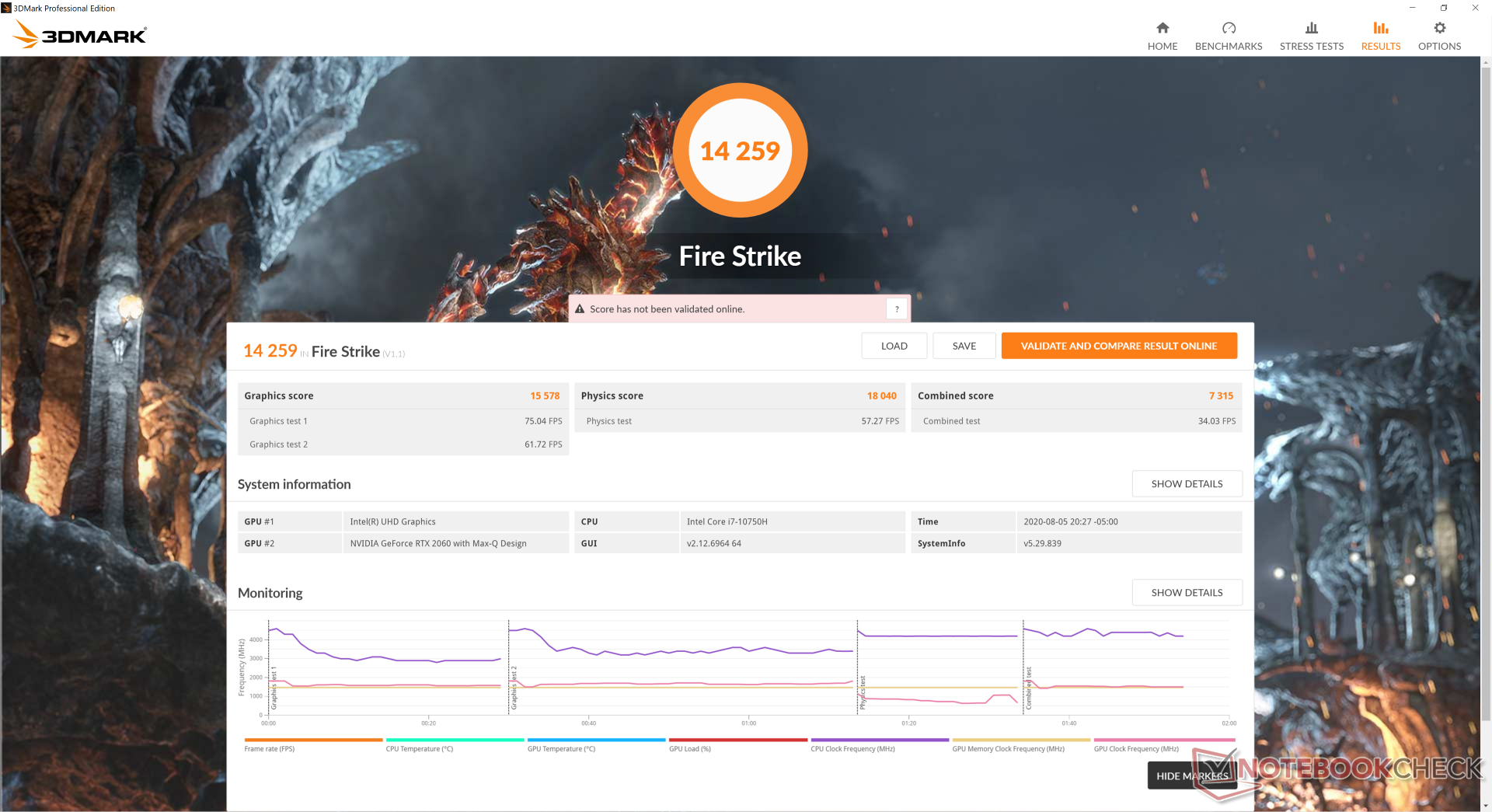Click the large 14 259 score circle
Screen dimensions: 1492x812
pos(740,150)
